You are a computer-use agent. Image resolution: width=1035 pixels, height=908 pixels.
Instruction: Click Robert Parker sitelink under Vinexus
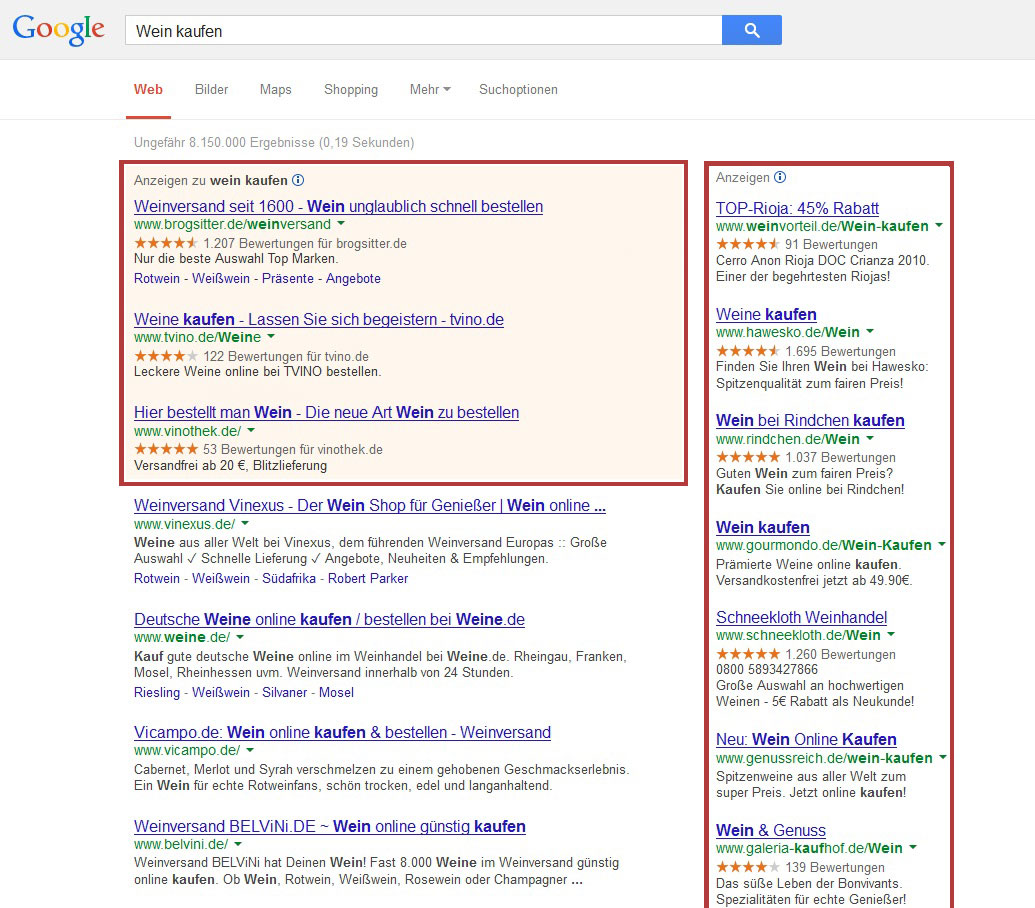[x=368, y=578]
